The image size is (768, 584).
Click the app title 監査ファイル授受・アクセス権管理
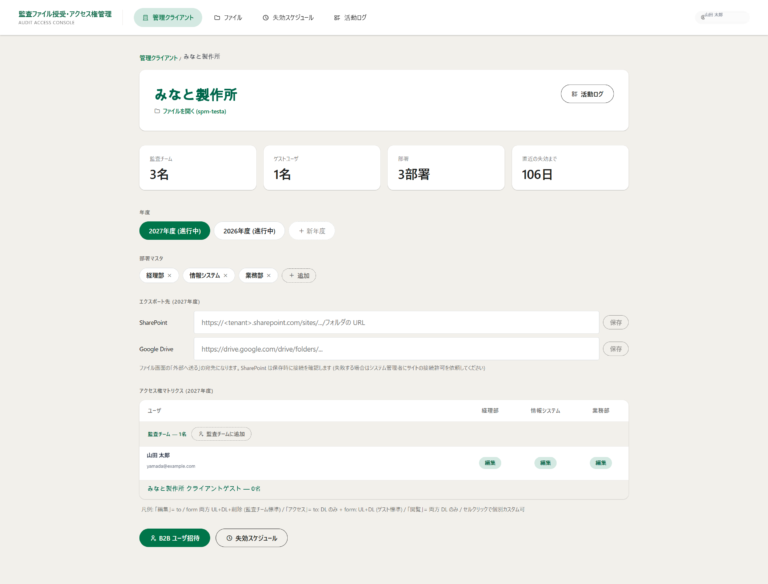(x=65, y=14)
